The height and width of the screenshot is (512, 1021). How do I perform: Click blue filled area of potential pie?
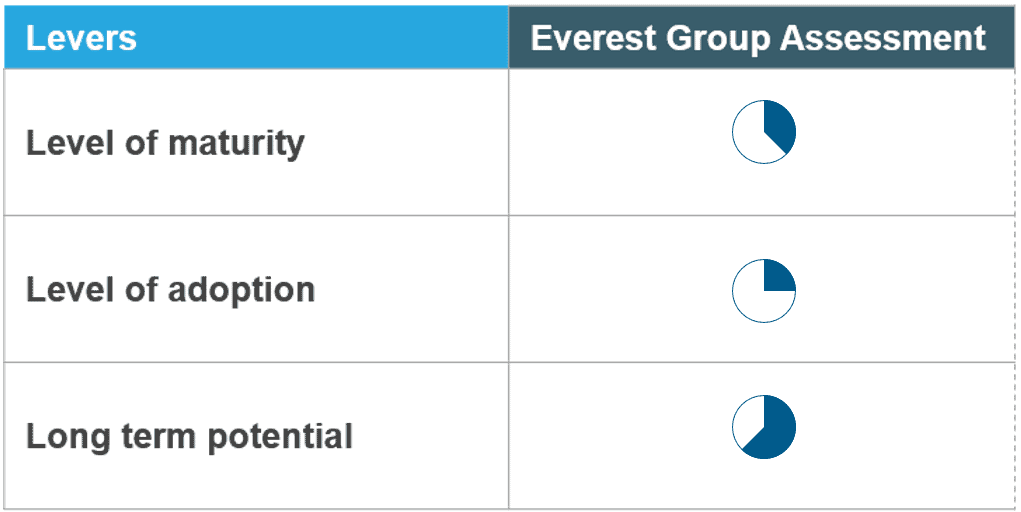[775, 433]
